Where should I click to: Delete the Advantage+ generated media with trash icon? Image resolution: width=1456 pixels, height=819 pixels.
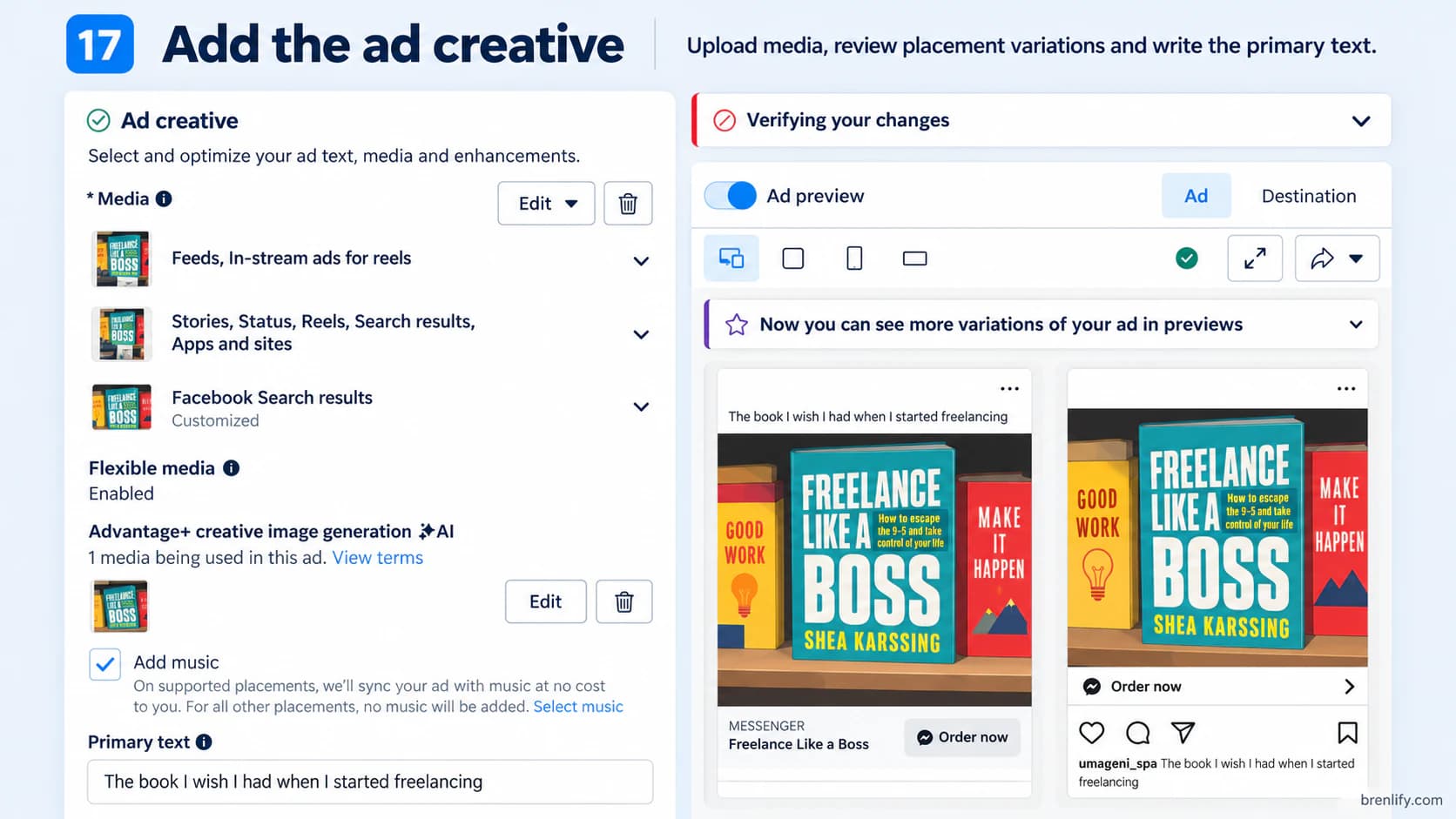(624, 601)
